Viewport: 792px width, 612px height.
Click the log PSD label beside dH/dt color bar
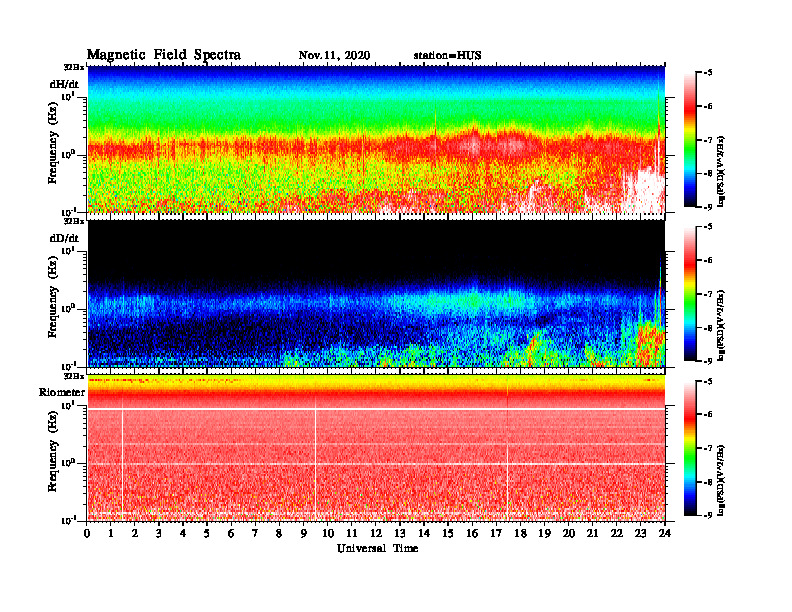721,171
